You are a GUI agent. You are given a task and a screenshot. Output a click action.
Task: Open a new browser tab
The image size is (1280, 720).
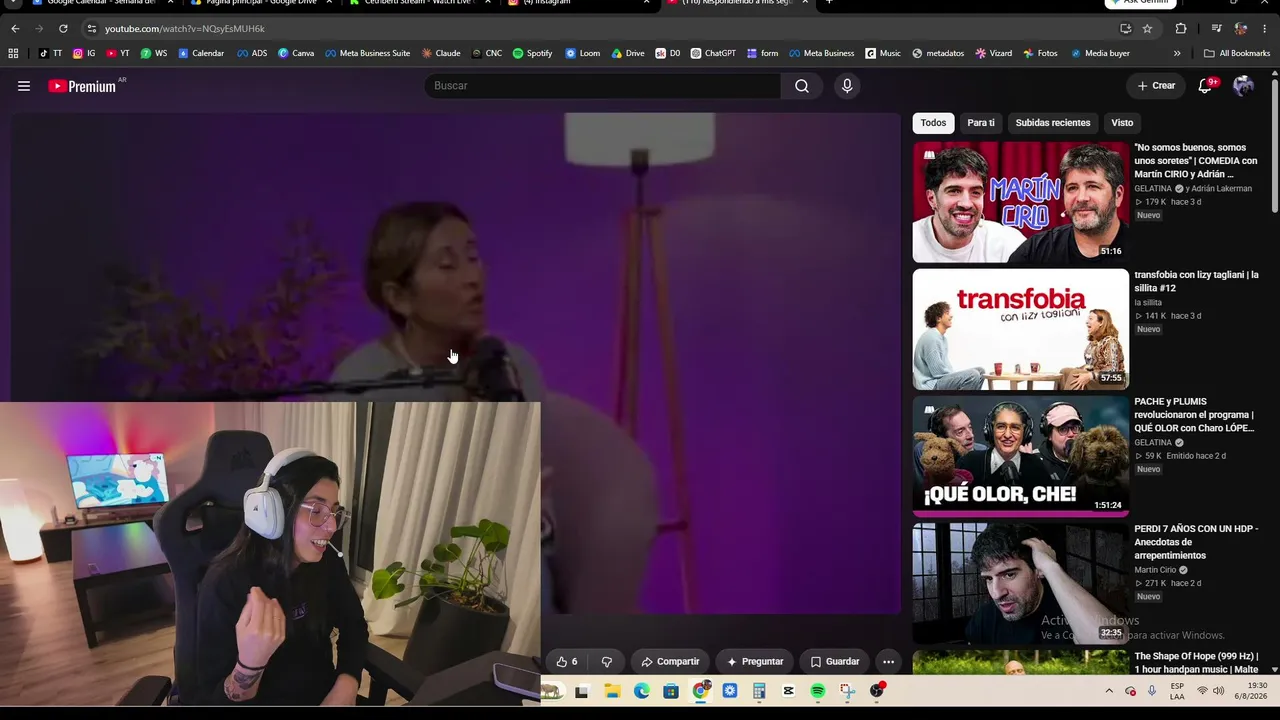(x=829, y=4)
